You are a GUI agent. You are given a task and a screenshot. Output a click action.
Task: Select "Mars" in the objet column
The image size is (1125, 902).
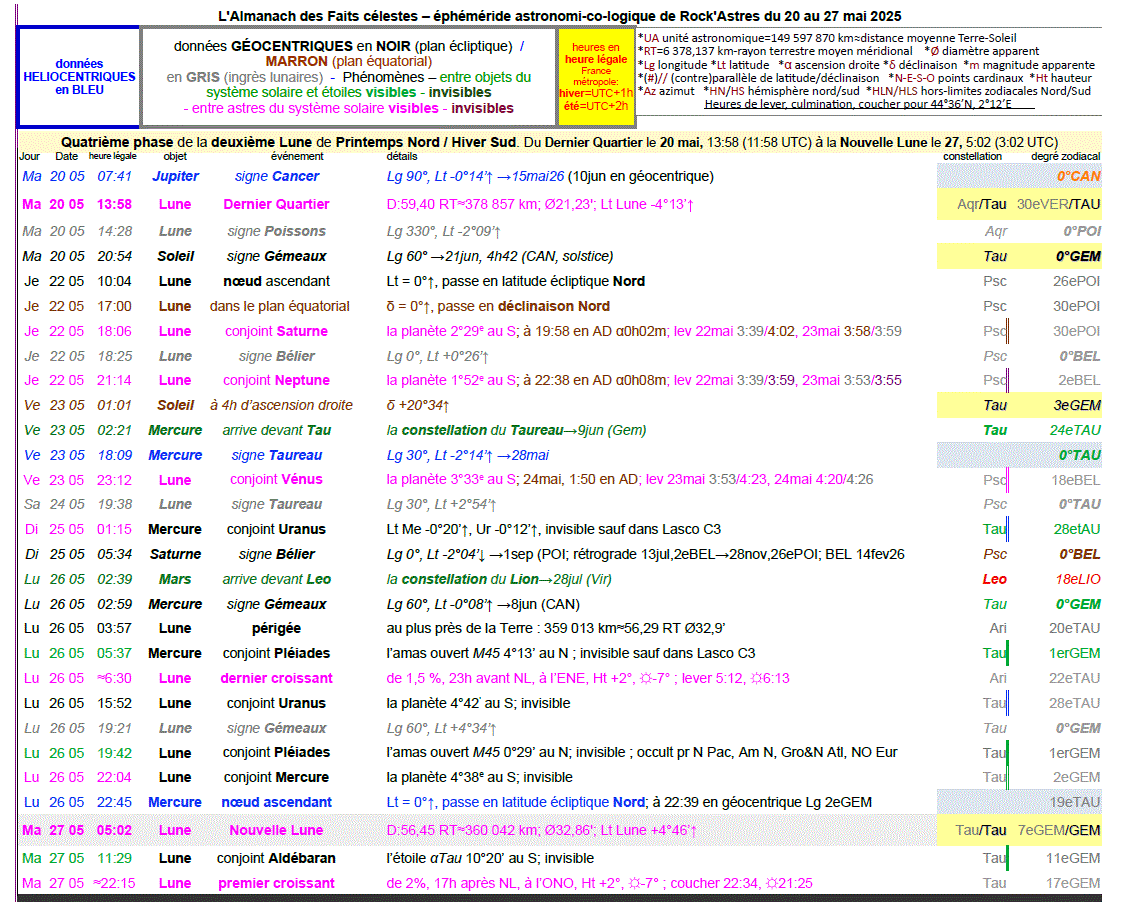[175, 579]
